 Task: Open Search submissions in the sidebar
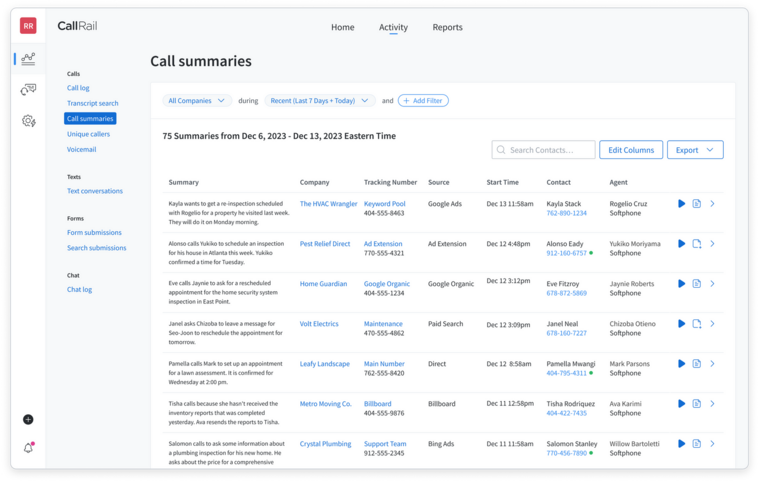(x=97, y=248)
